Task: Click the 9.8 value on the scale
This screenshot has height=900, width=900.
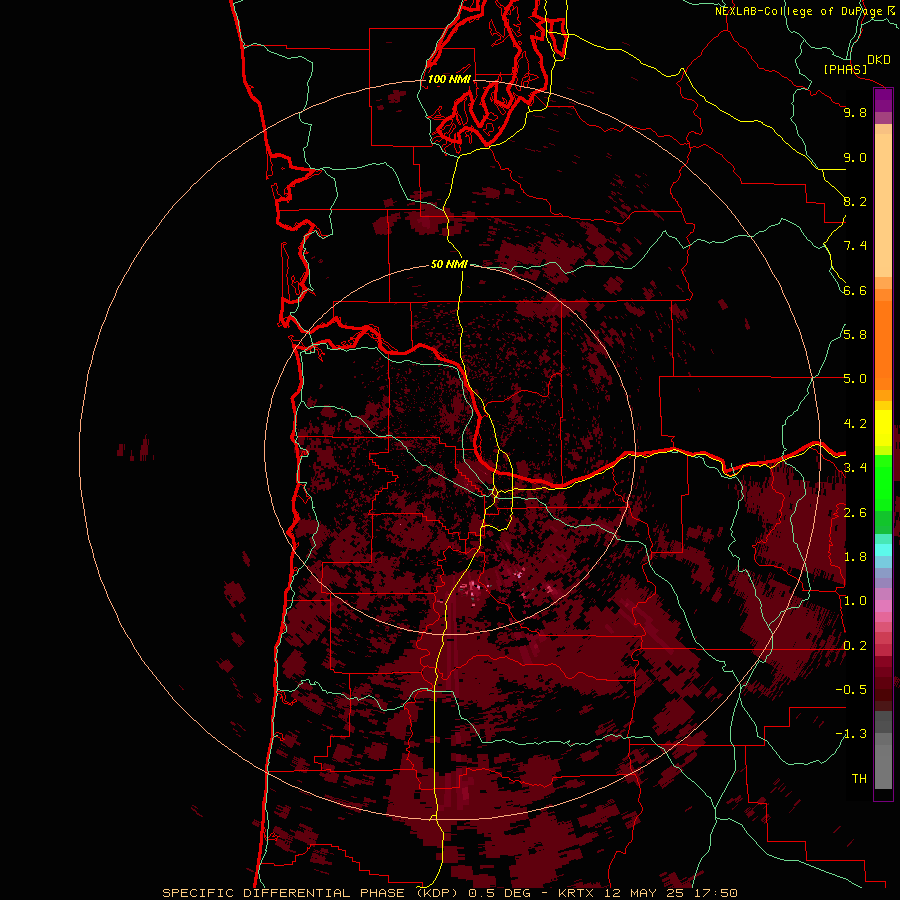Action: (x=855, y=112)
